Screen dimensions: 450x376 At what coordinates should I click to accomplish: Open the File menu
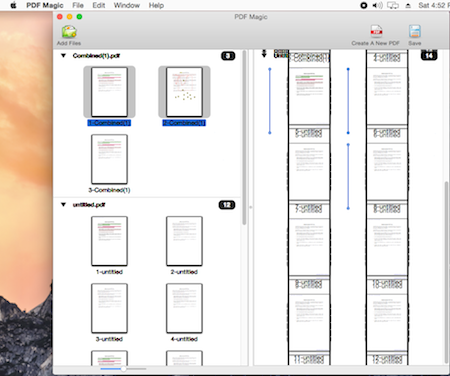point(78,5)
